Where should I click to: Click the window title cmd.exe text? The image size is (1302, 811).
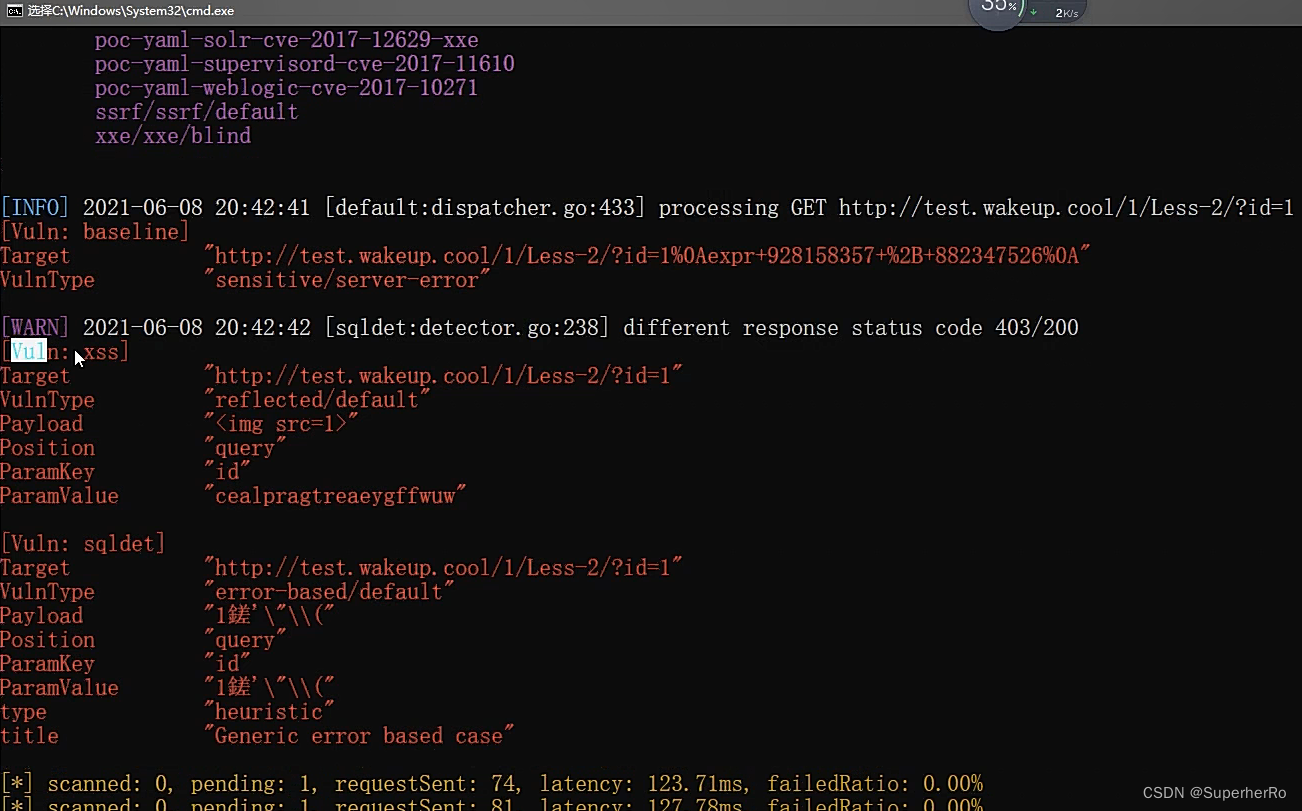131,11
